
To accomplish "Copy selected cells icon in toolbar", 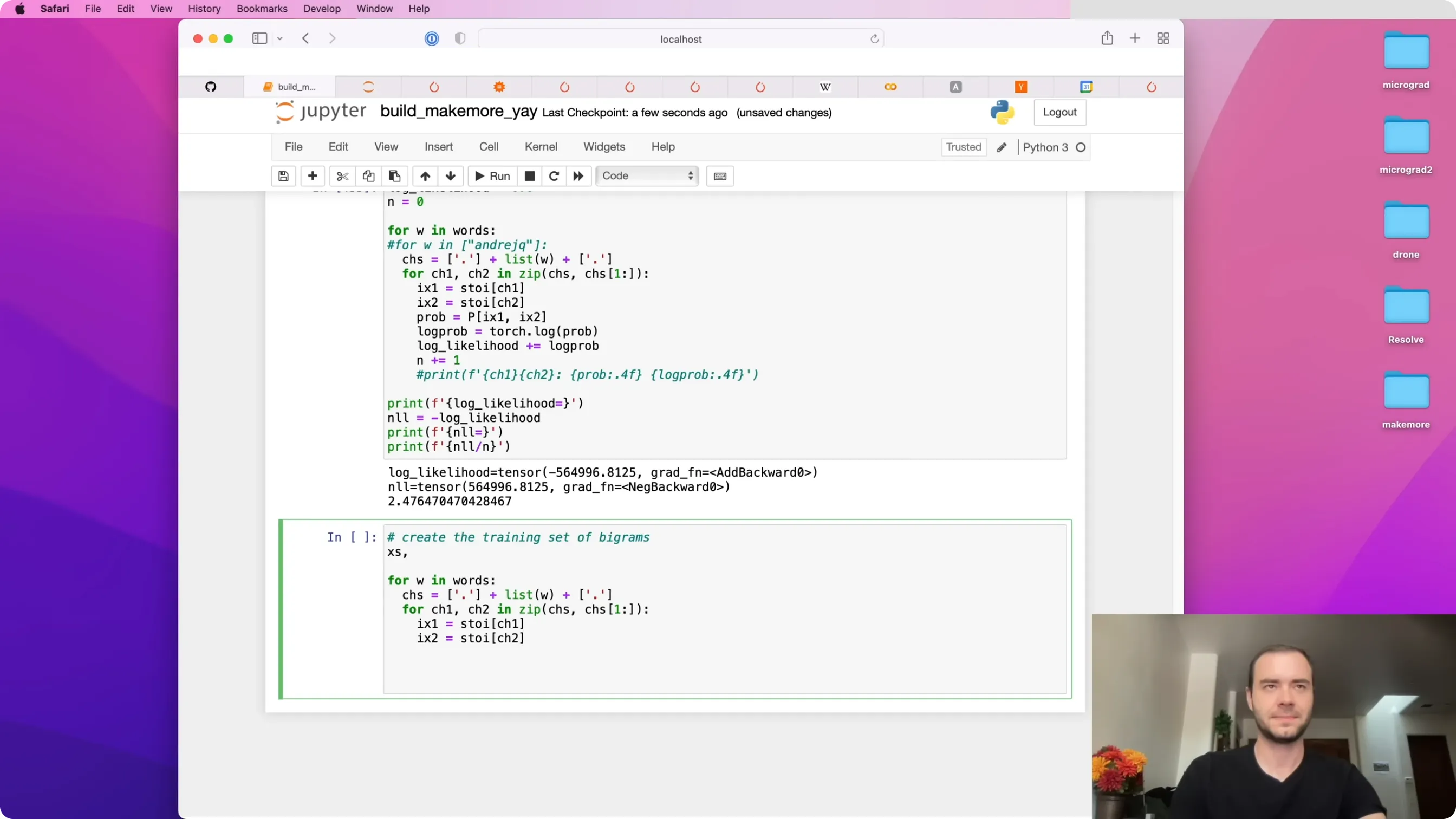I will tap(368, 176).
